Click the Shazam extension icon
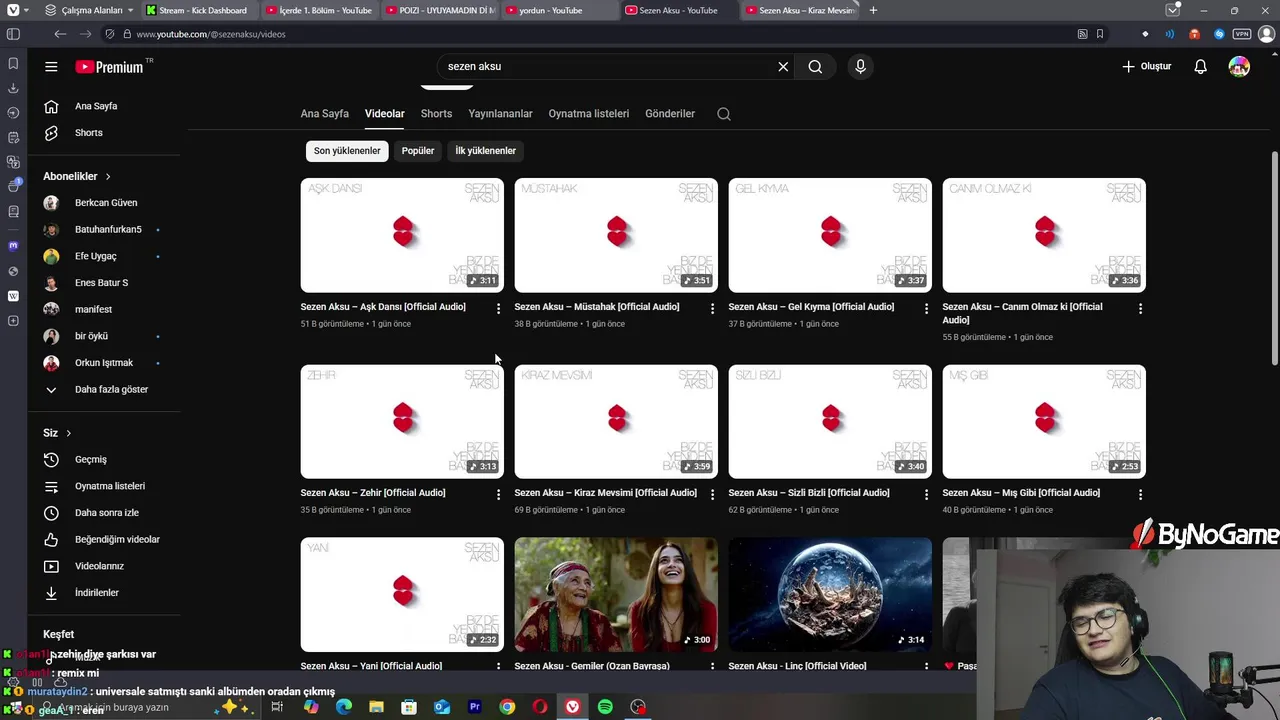The width and height of the screenshot is (1280, 720). click(x=1218, y=34)
